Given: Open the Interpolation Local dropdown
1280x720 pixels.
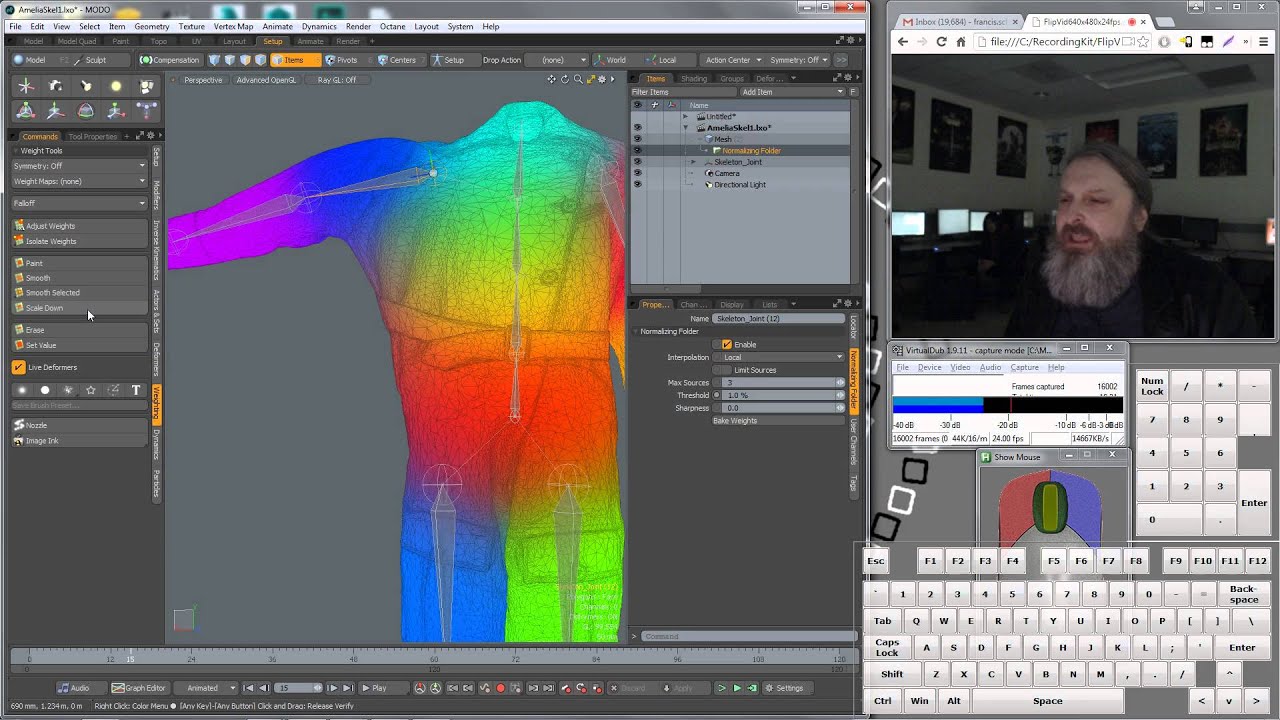Looking at the screenshot, I should [x=780, y=357].
